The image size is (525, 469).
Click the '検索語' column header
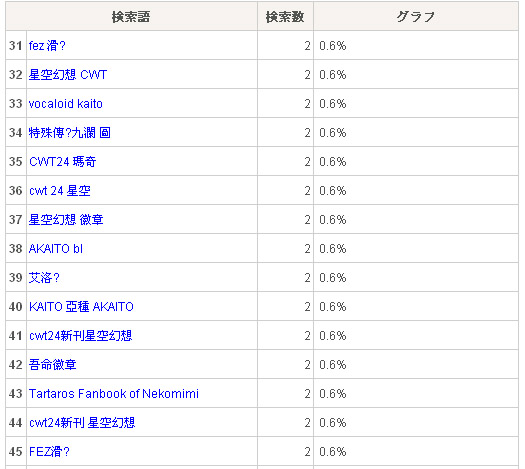pos(131,17)
